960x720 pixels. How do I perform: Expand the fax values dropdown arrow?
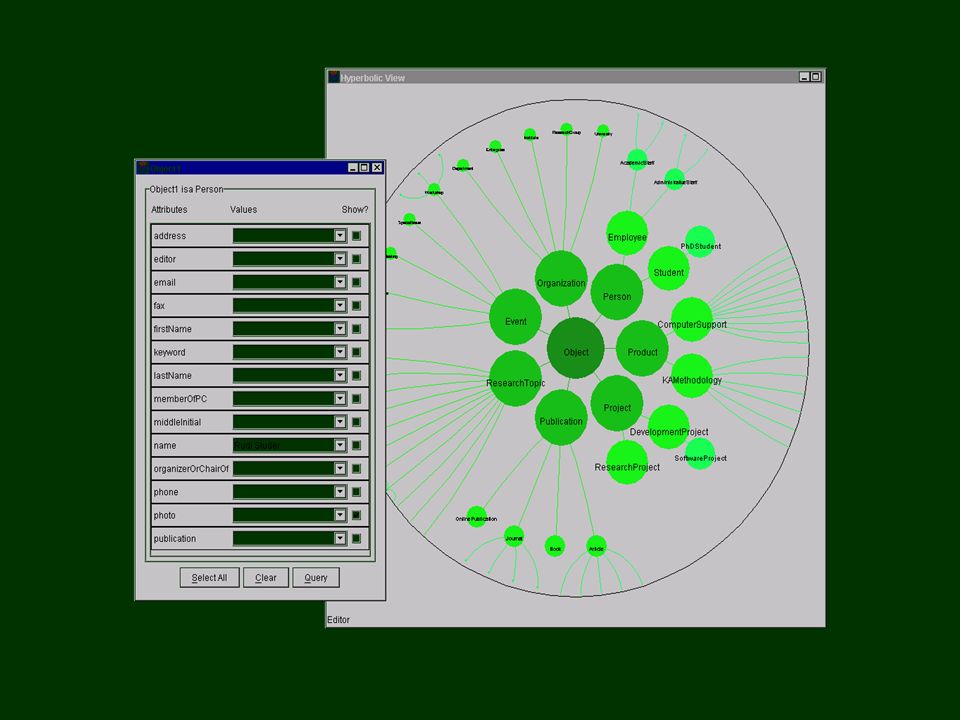(x=340, y=306)
